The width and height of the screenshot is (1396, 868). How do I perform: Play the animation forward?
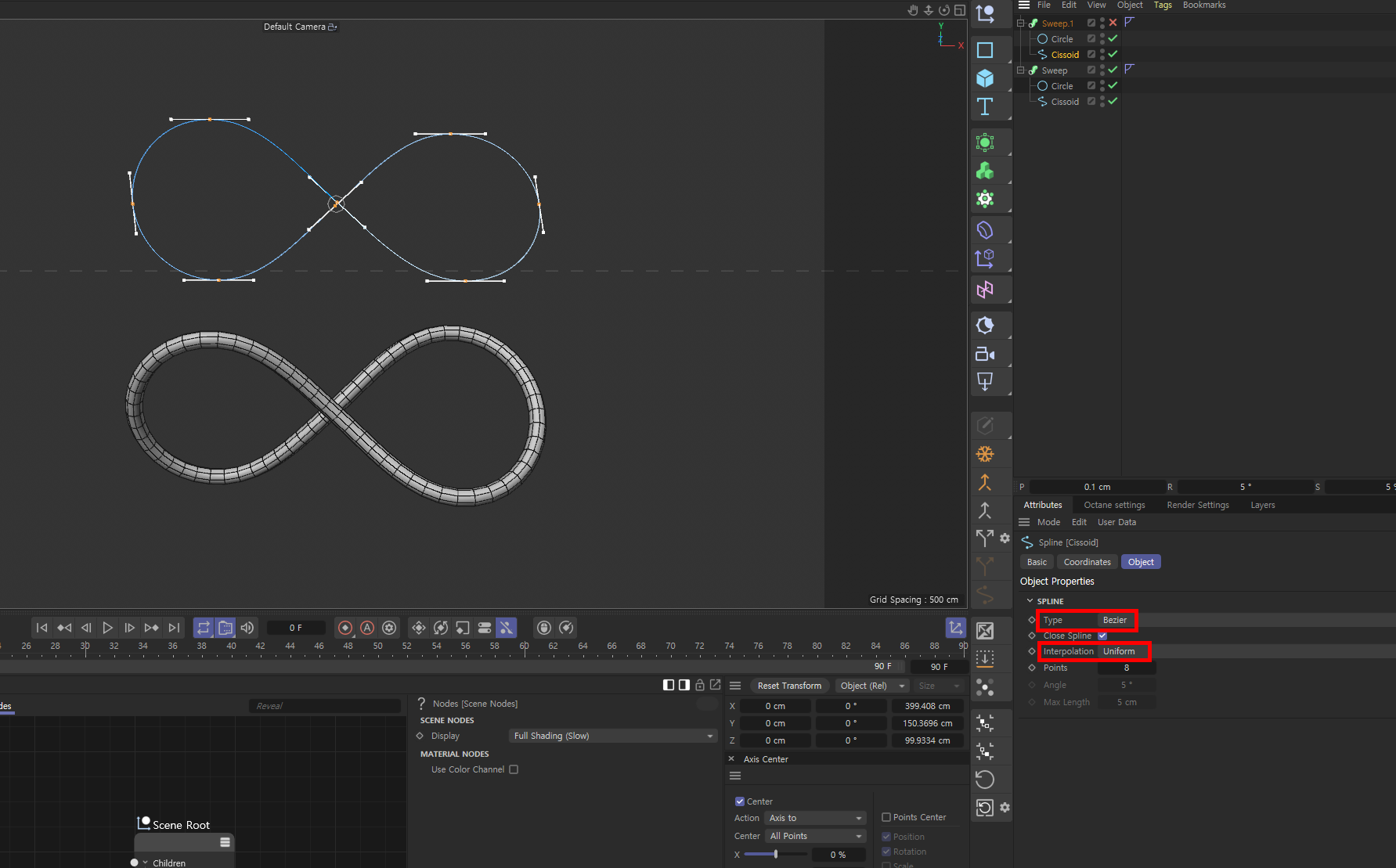coord(108,628)
